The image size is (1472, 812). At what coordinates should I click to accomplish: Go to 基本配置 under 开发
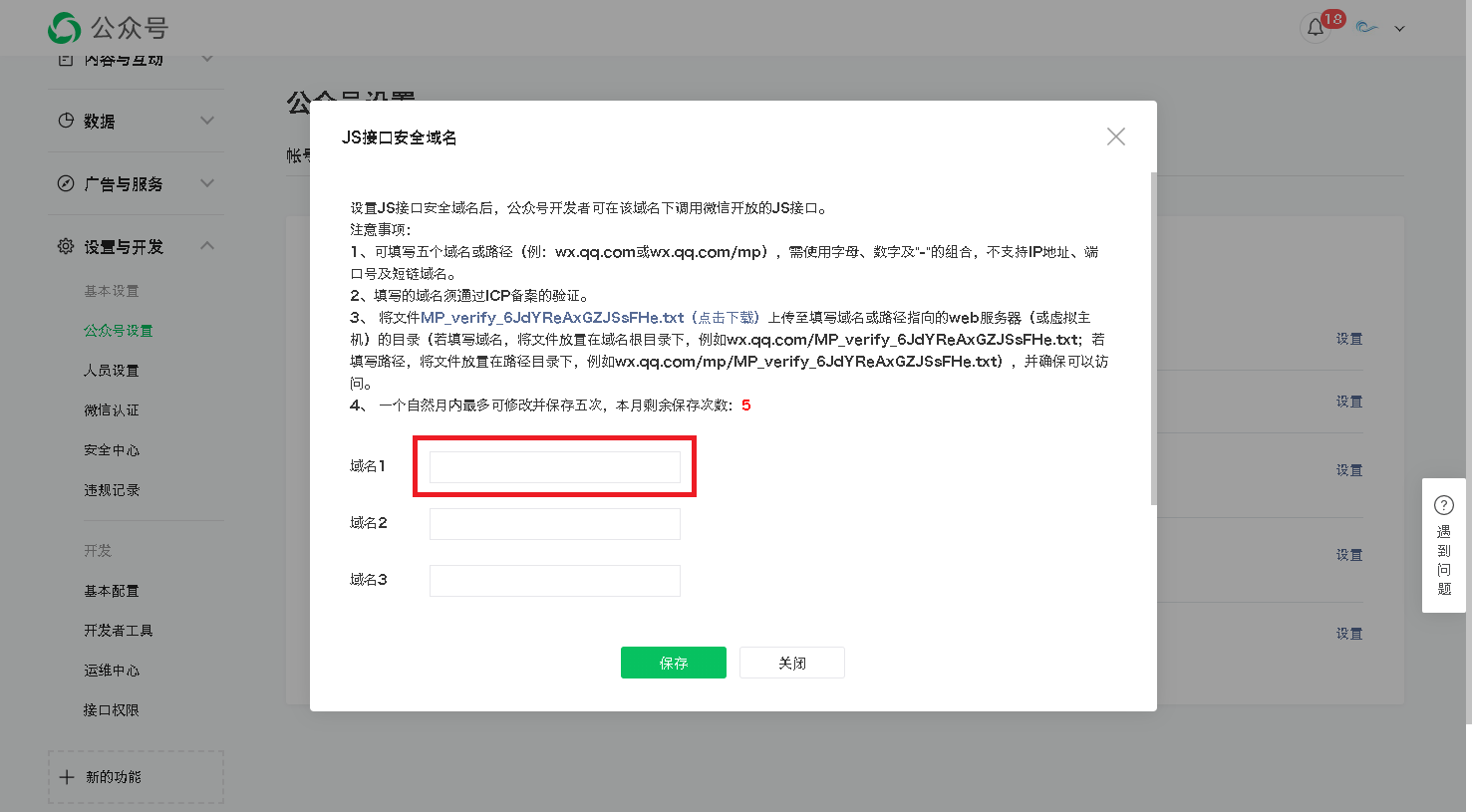112,591
